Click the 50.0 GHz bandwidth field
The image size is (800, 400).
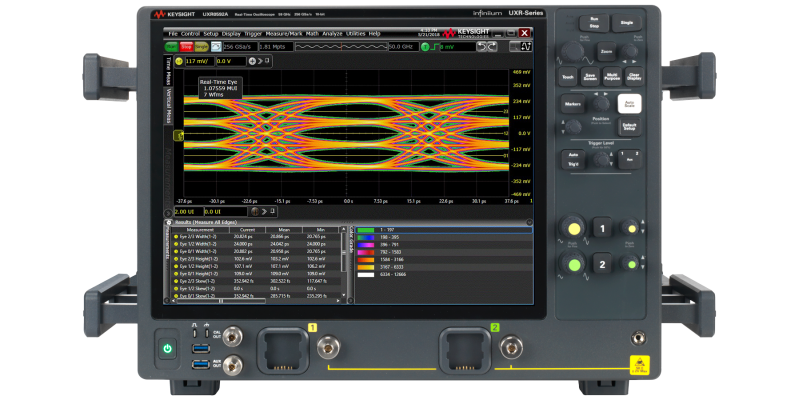click(403, 47)
